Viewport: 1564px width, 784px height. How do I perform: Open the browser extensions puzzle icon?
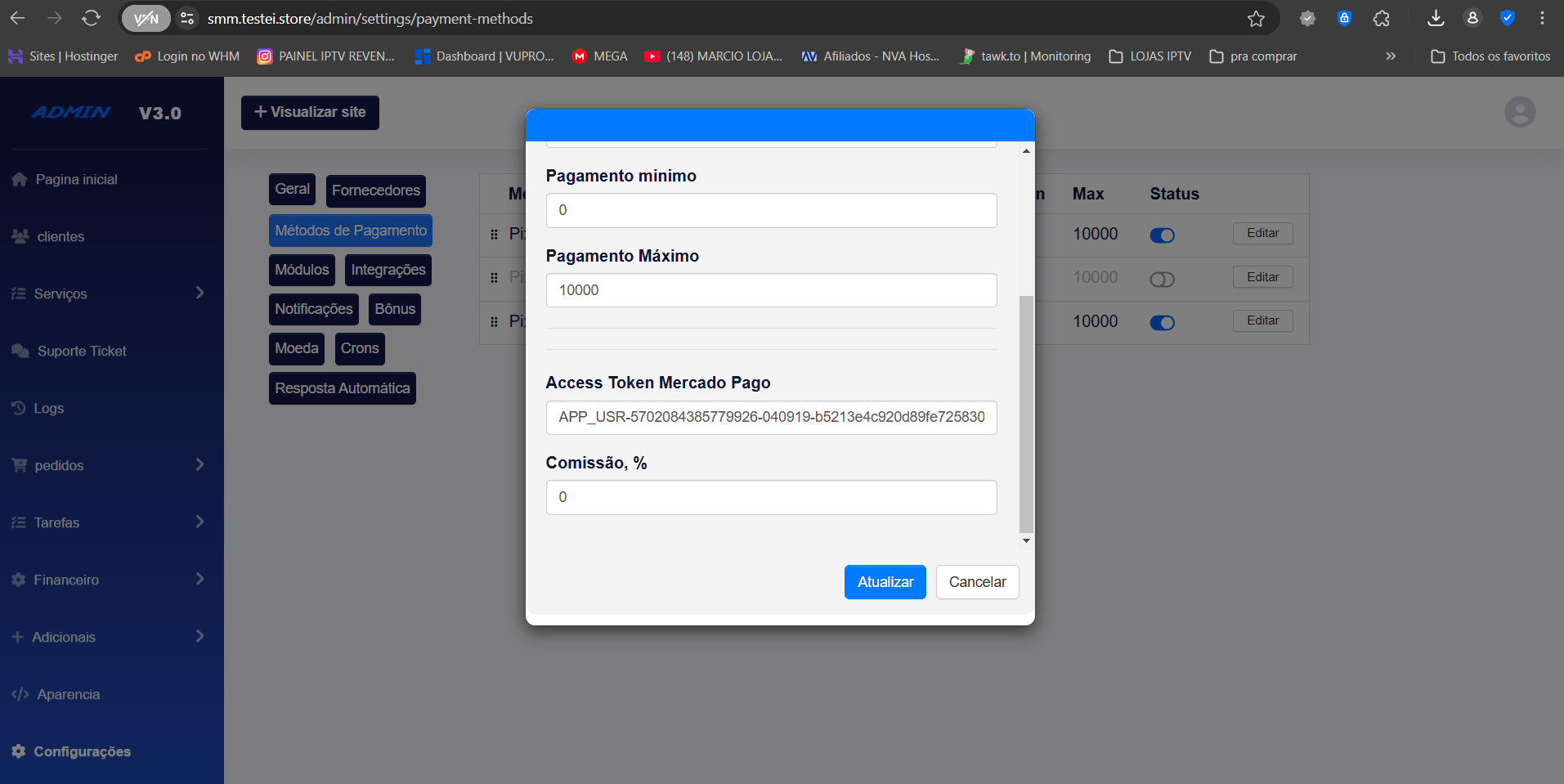[1381, 19]
